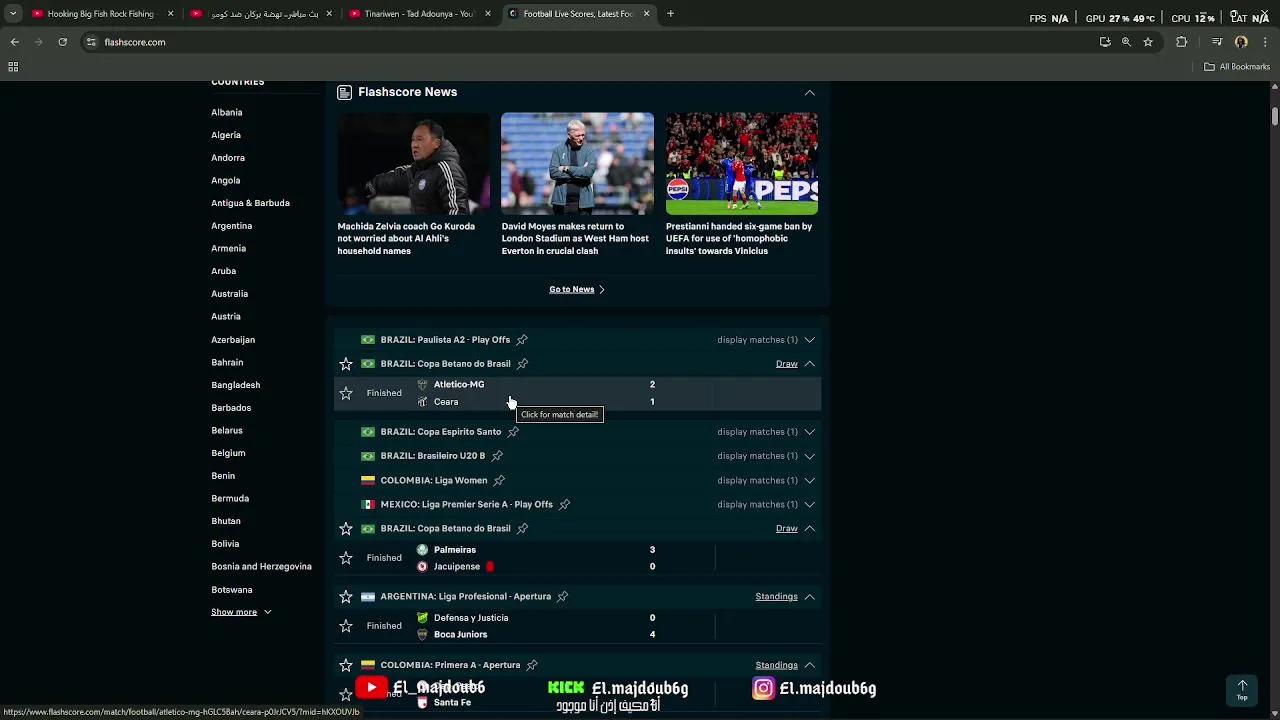Pin the Brasileiro U20 B league
Image resolution: width=1280 pixels, height=720 pixels.
tap(497, 456)
